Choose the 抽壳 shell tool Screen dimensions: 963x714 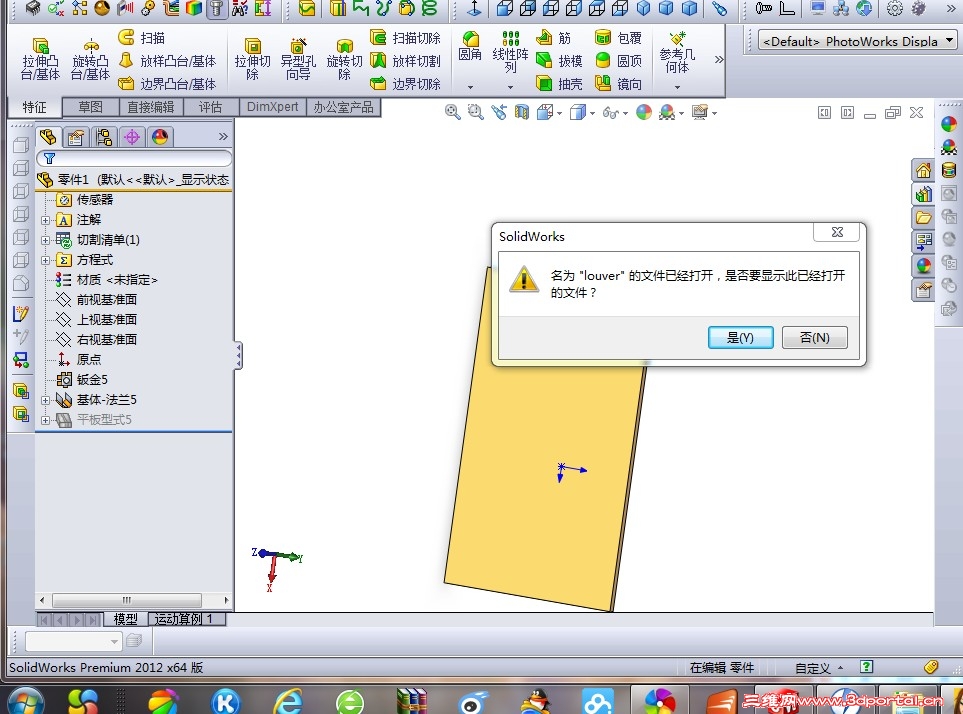(559, 83)
